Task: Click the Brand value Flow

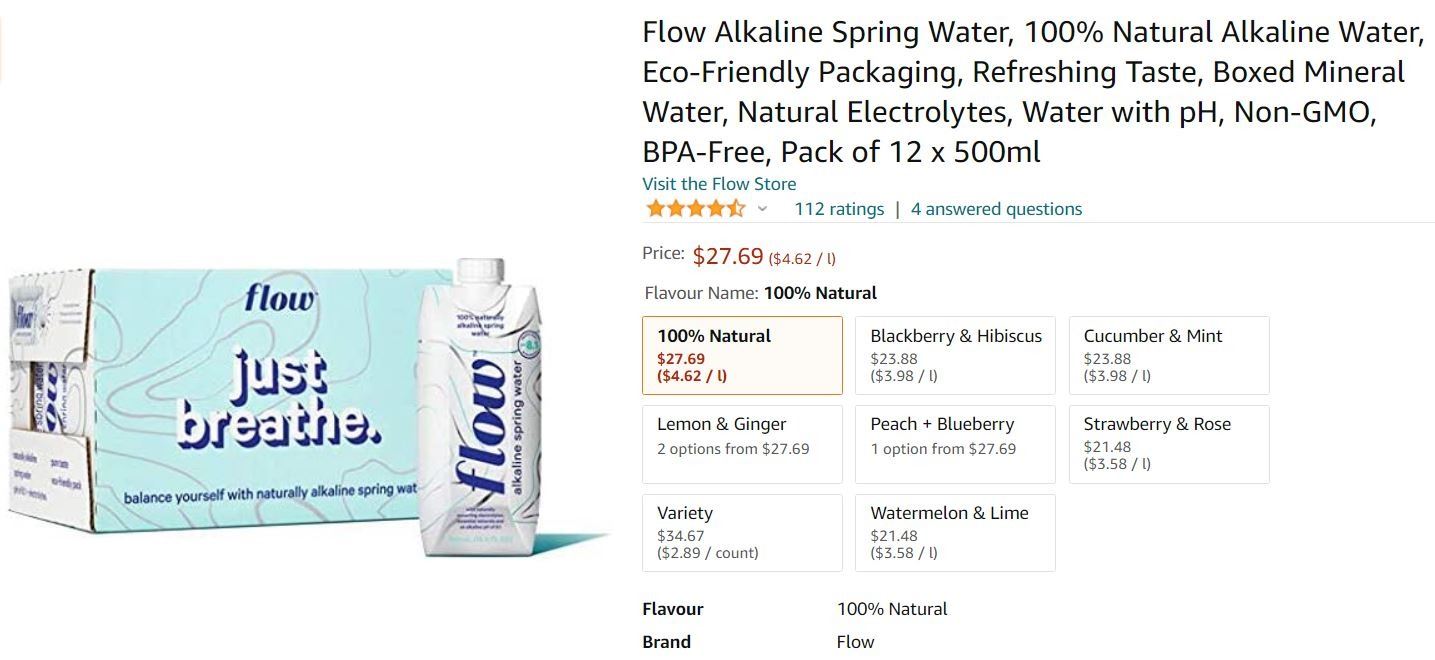Action: coord(855,642)
